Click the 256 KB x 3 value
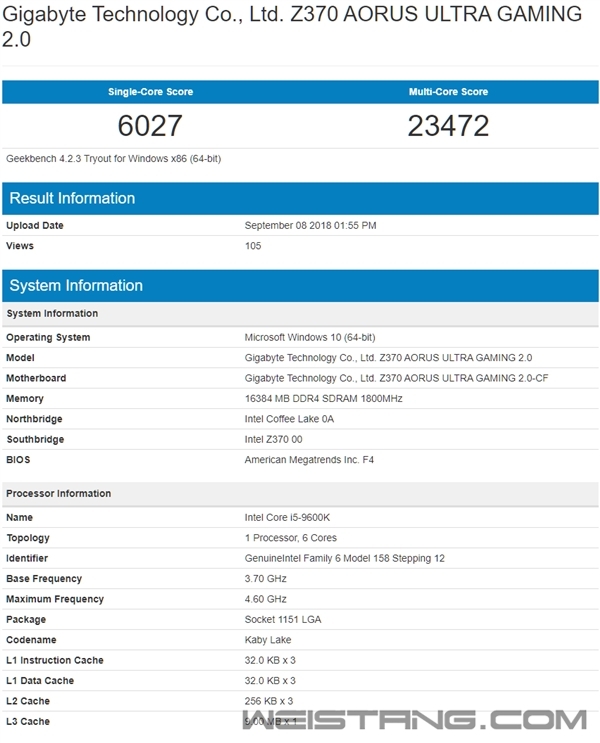 (269, 701)
